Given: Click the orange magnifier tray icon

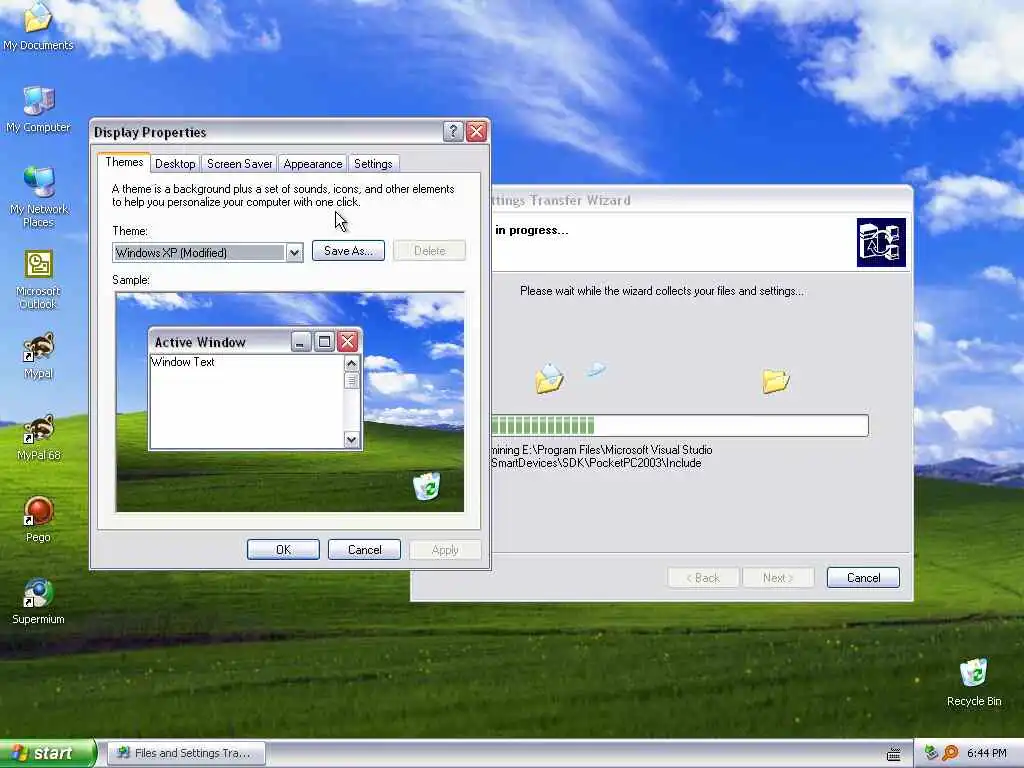Looking at the screenshot, I should pyautogui.click(x=950, y=753).
